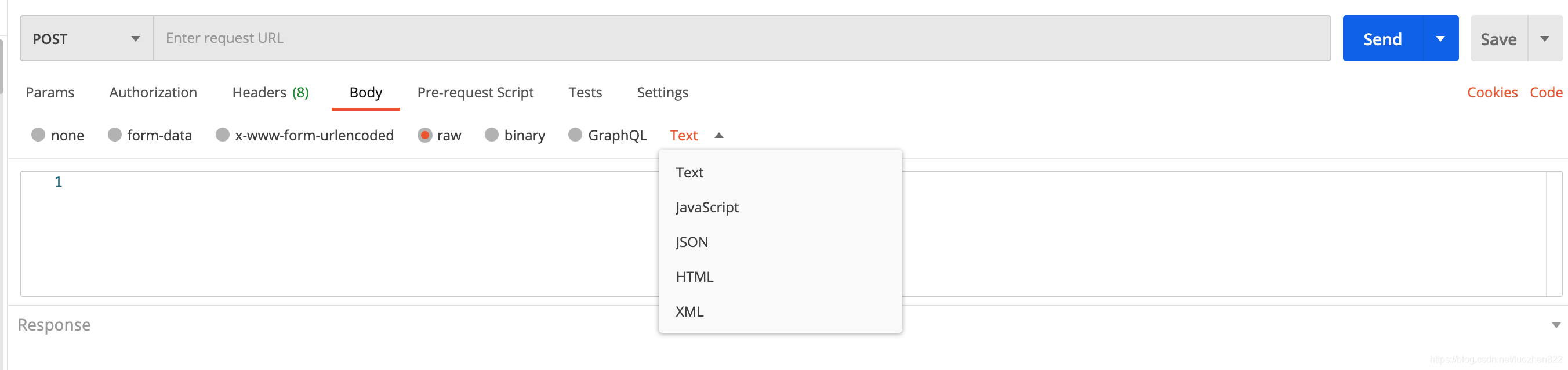The image size is (1568, 370).
Task: Choose JSON from the format menu
Action: click(692, 242)
